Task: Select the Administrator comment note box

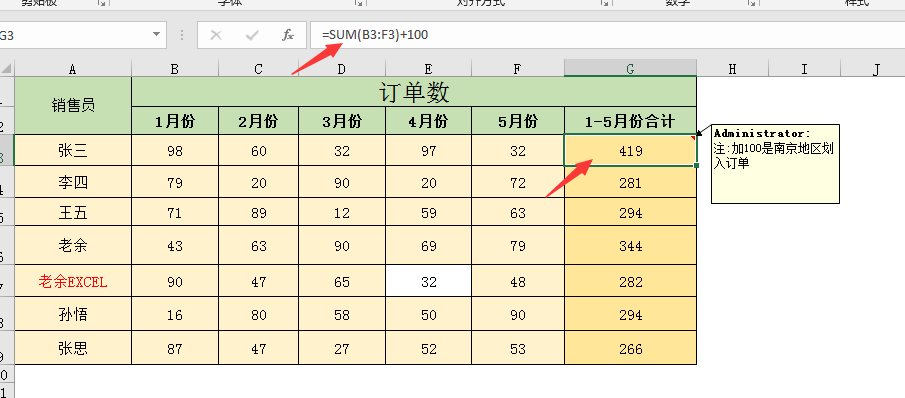Action: [x=775, y=164]
